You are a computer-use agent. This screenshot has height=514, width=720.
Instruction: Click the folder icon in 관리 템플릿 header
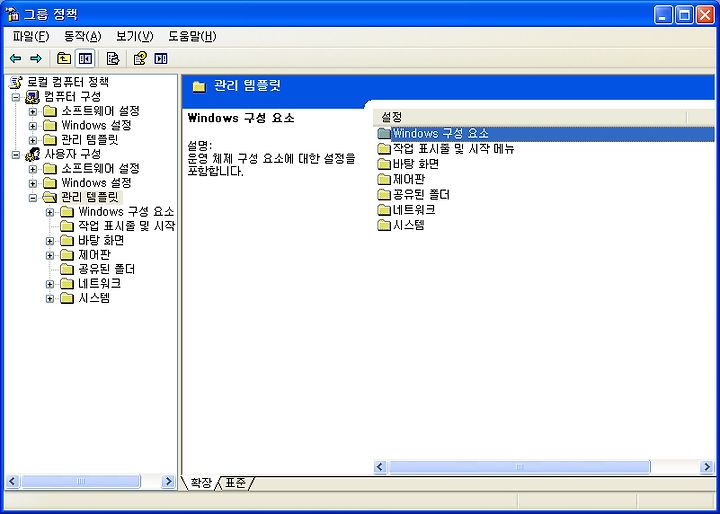(x=199, y=86)
